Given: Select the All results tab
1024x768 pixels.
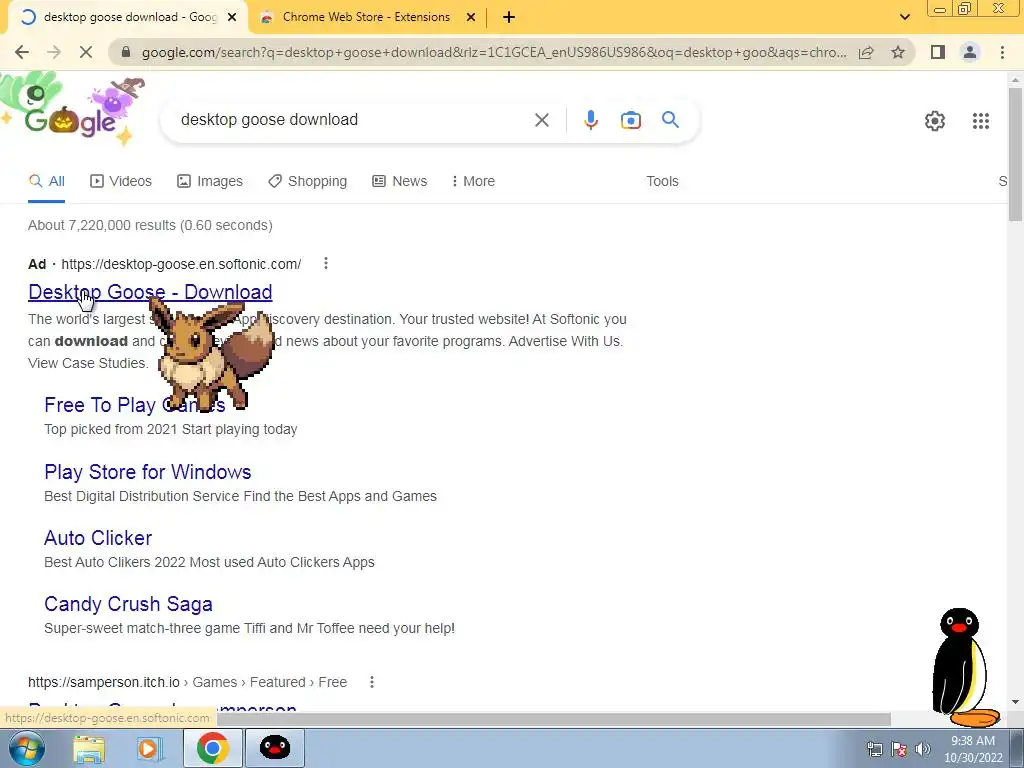Looking at the screenshot, I should point(46,181).
